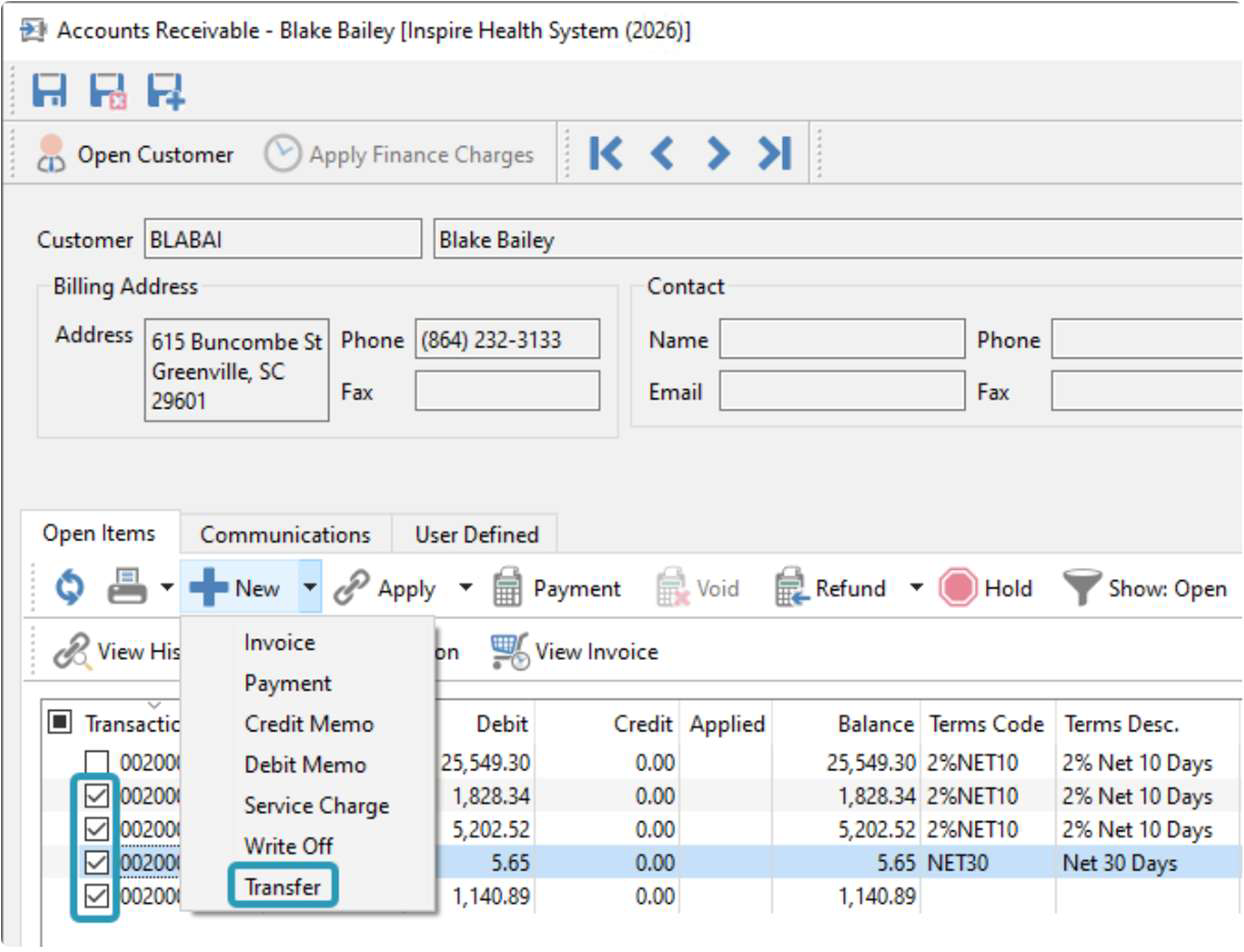
Task: Click the billing Fax field
Action: point(508,391)
